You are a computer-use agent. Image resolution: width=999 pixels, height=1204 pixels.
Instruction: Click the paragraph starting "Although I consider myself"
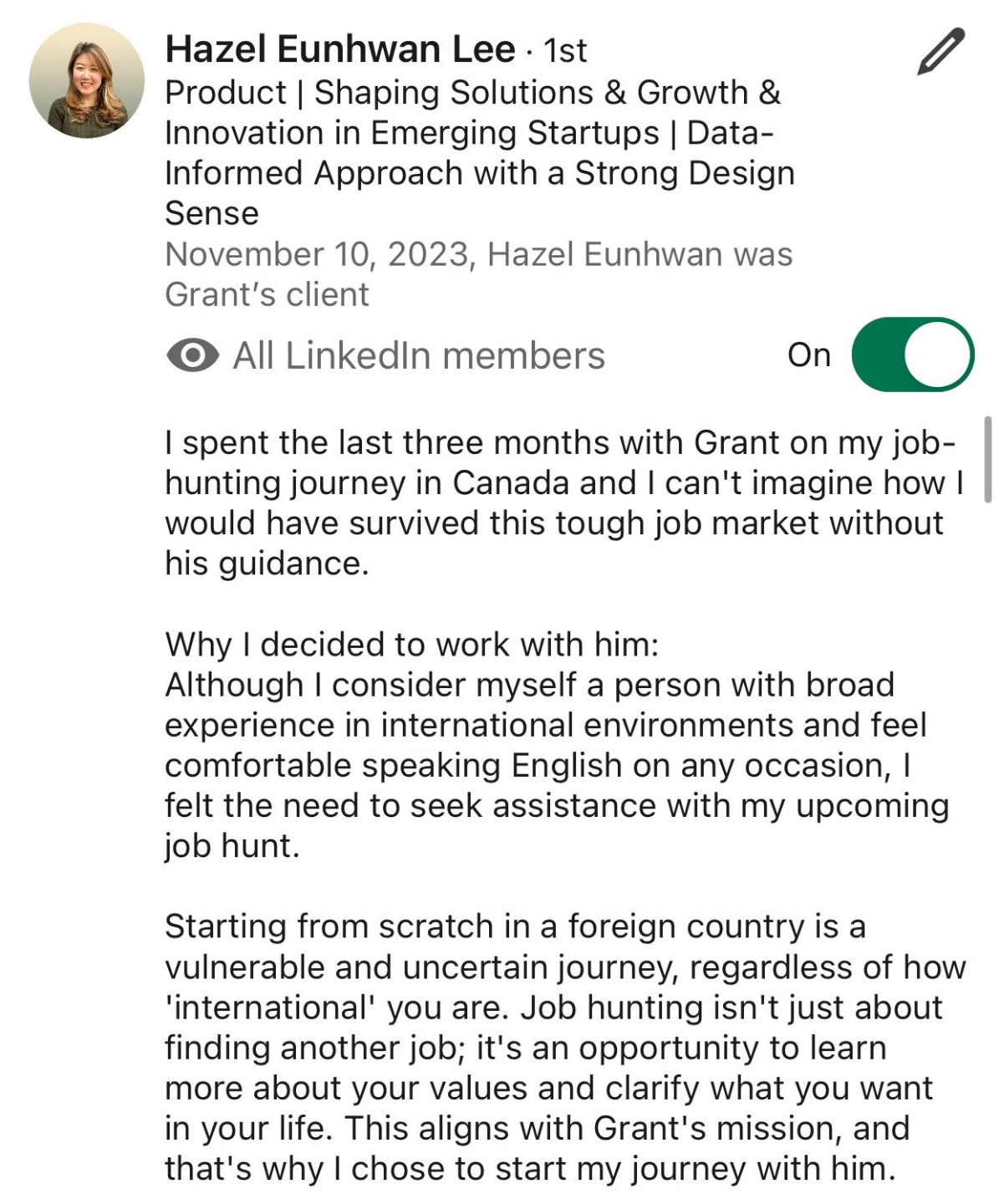click(557, 765)
